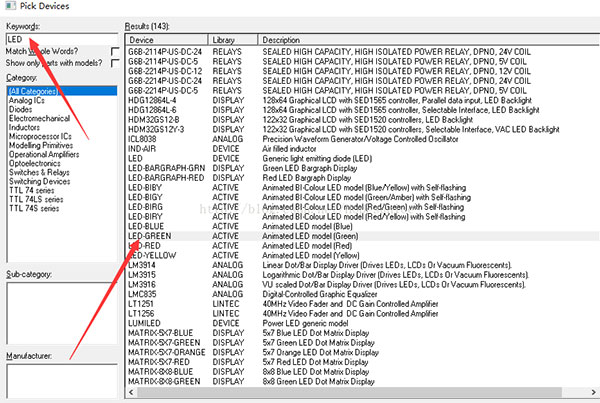Select the Optoelectronics category

(x=35, y=163)
